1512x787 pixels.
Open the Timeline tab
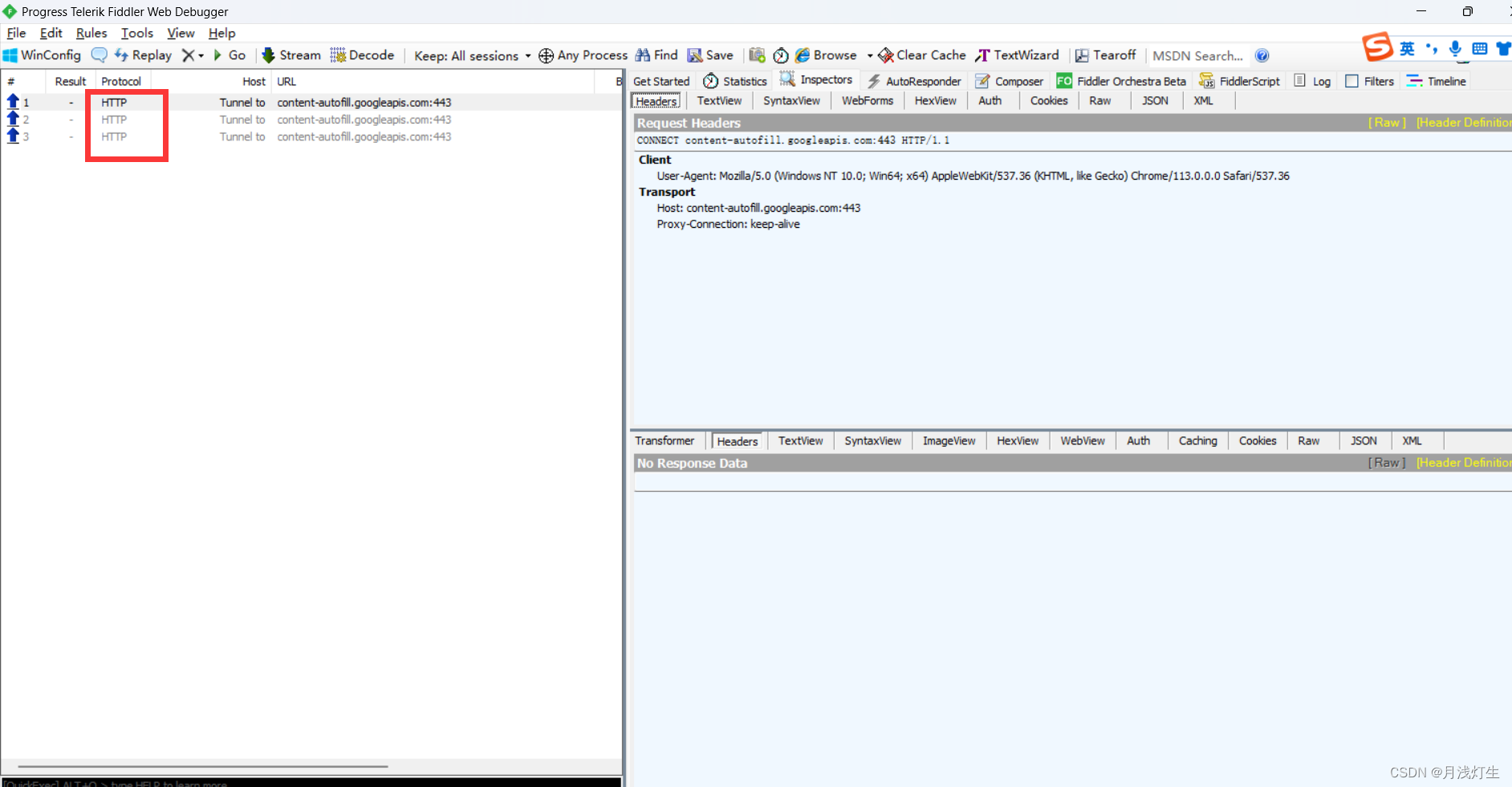point(1437,81)
